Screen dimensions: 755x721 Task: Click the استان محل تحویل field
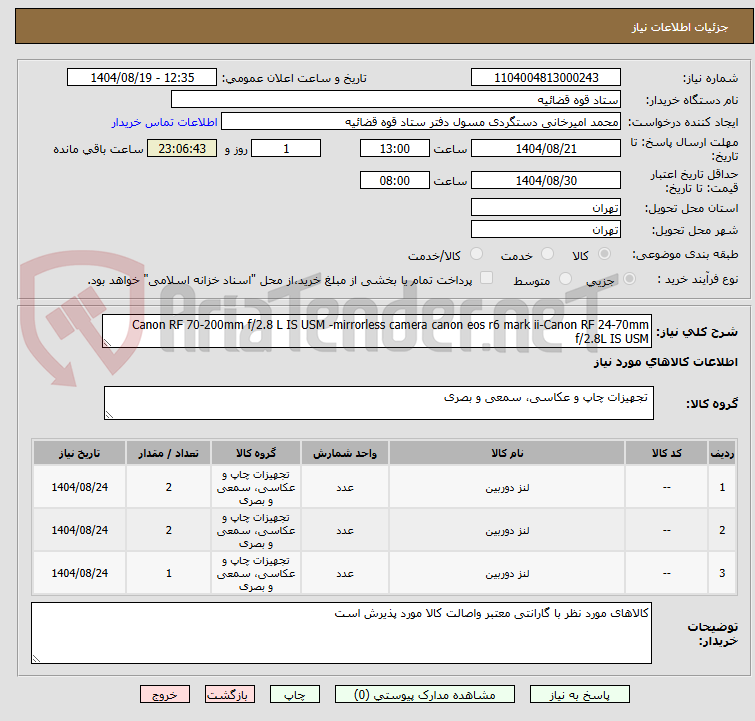[x=545, y=208]
